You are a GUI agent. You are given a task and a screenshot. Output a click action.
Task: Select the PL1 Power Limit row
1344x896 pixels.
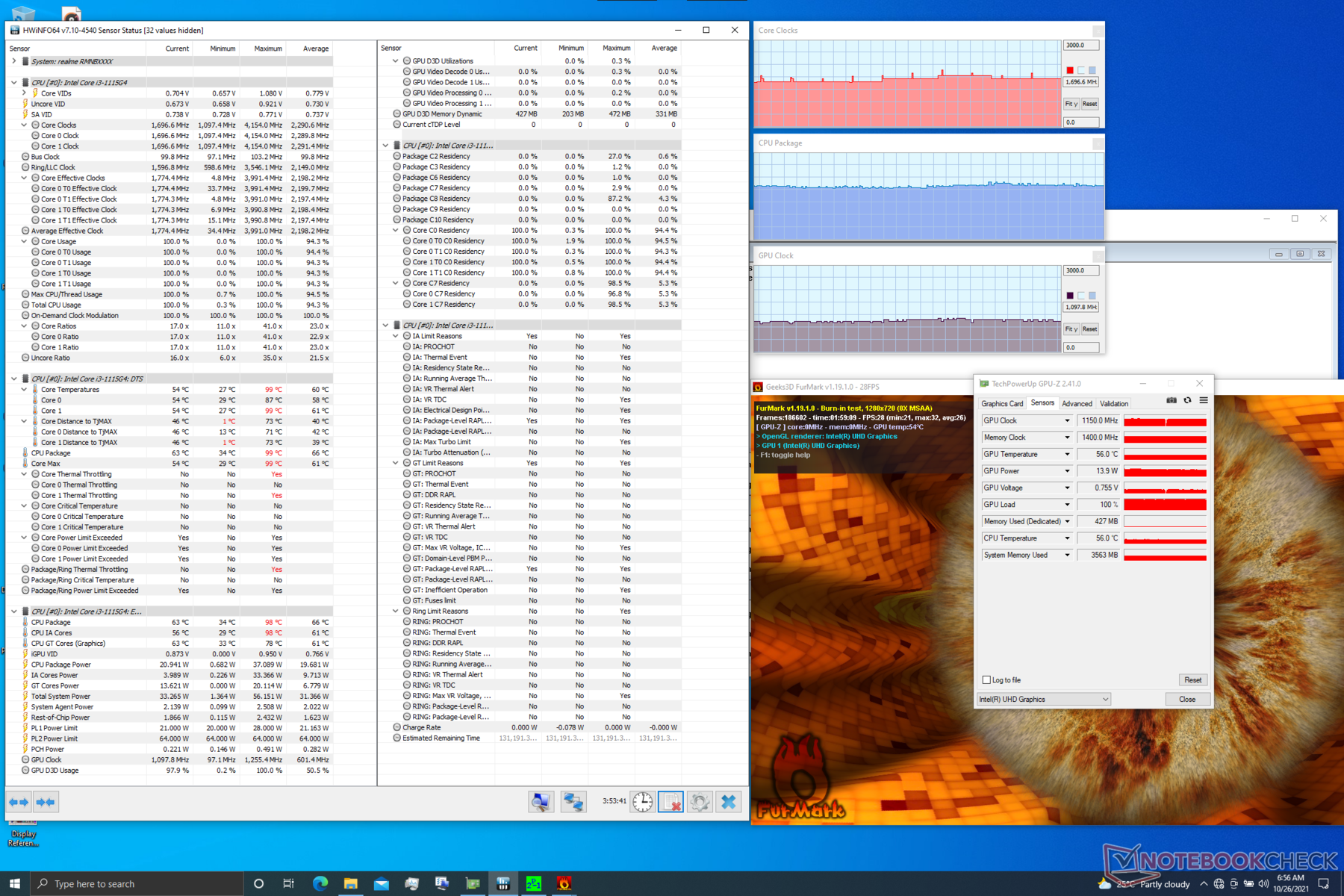(169, 728)
